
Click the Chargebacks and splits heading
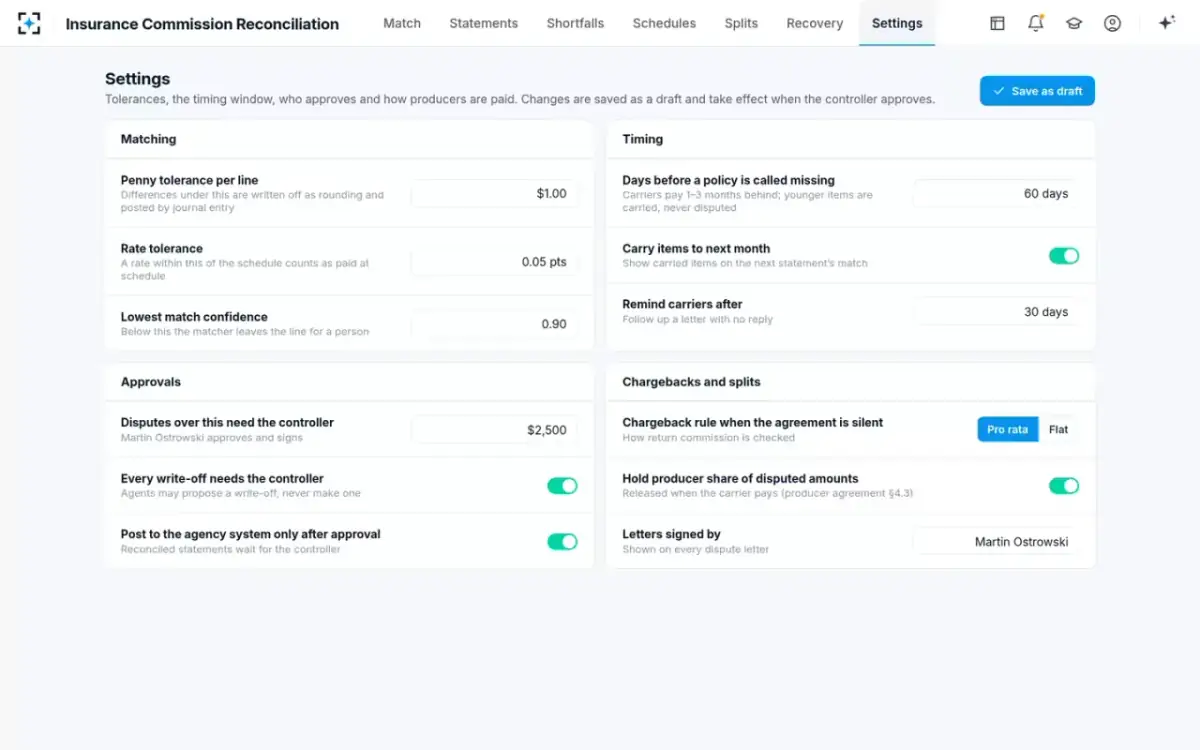(x=691, y=382)
